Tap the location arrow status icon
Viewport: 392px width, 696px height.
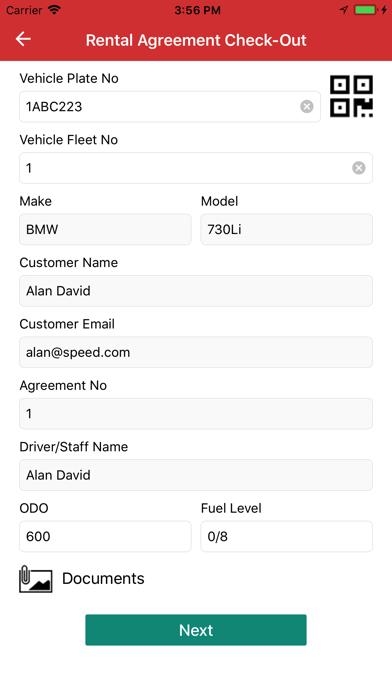click(344, 10)
